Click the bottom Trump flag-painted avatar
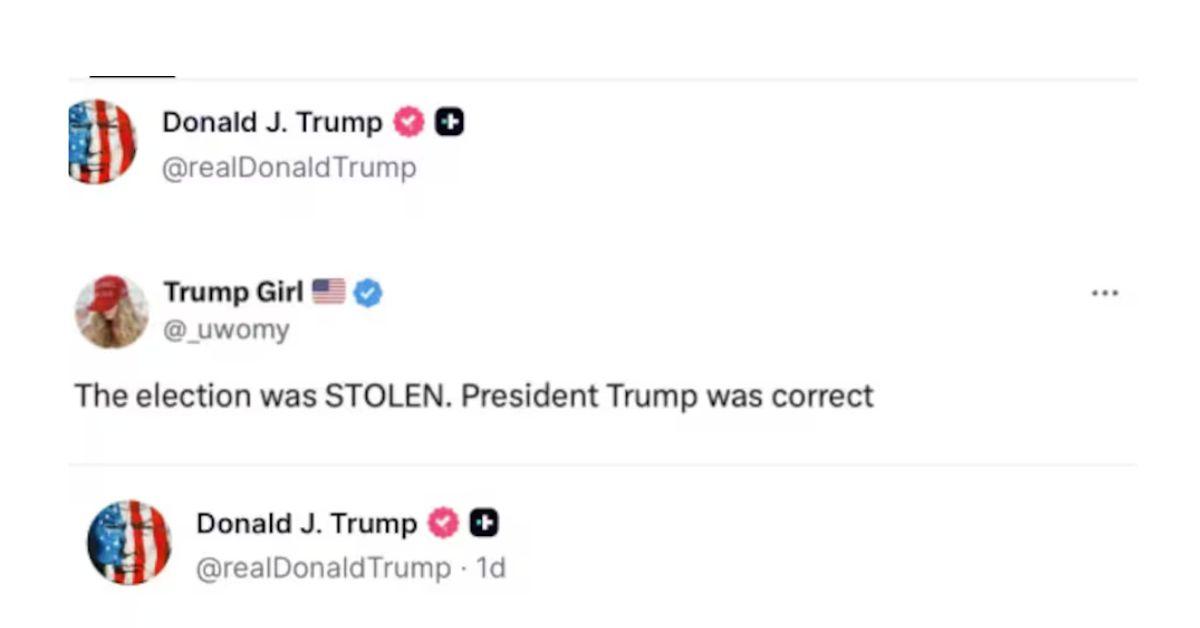 pos(130,543)
